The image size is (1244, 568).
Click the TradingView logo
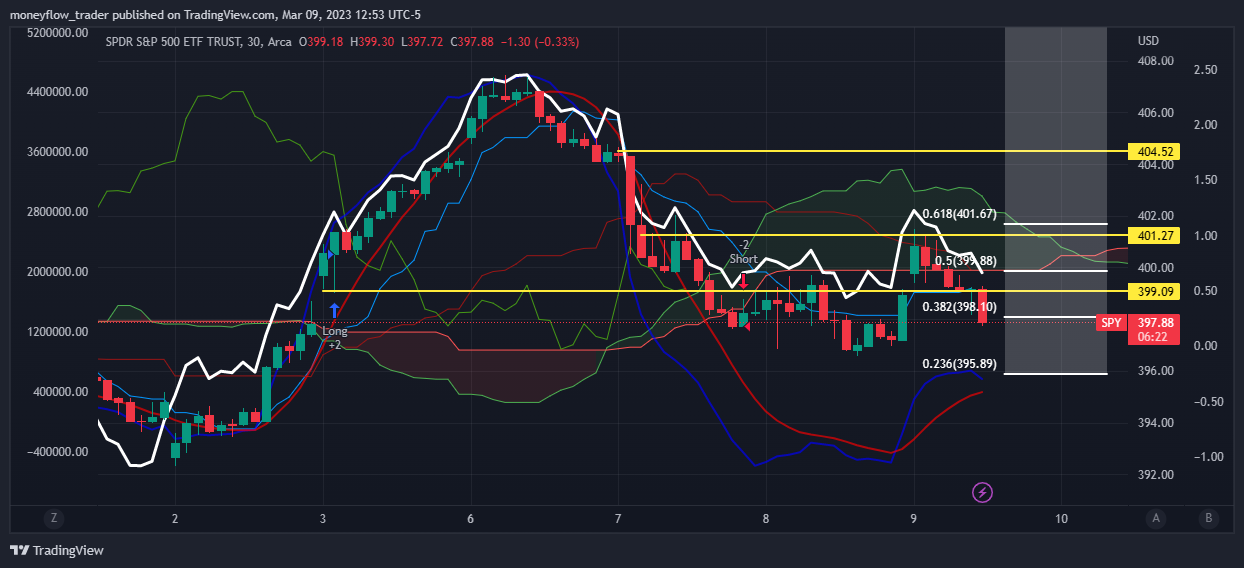pyautogui.click(x=57, y=550)
